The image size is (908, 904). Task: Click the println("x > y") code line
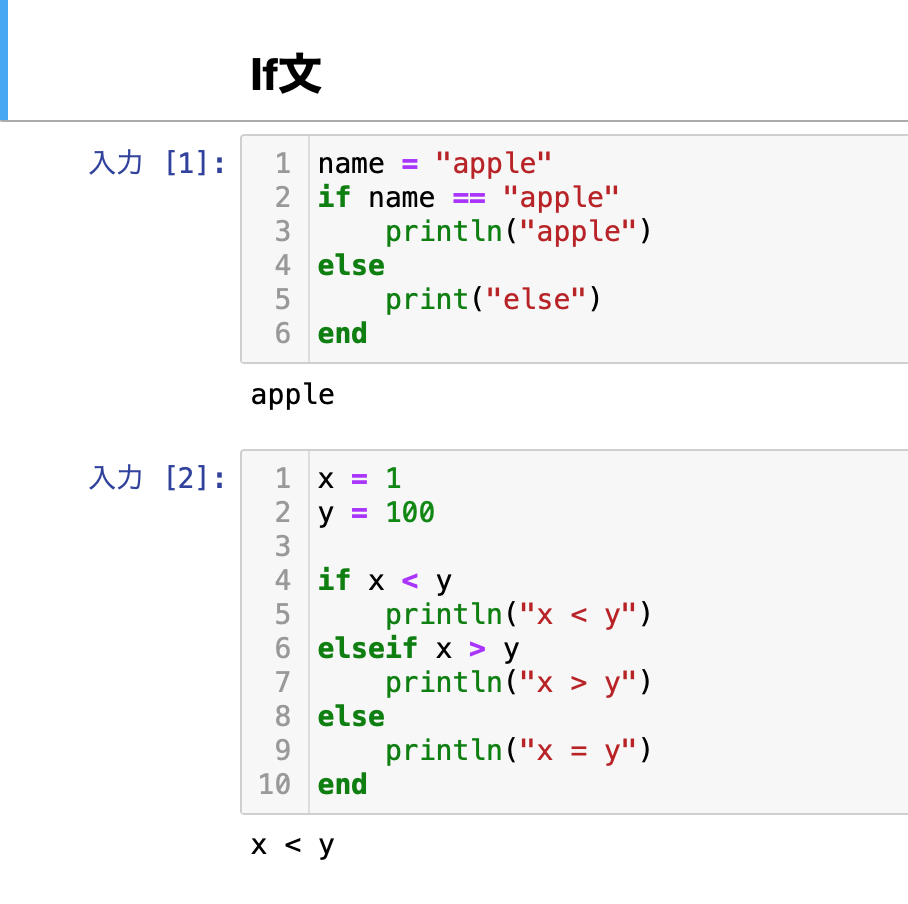pos(518,682)
